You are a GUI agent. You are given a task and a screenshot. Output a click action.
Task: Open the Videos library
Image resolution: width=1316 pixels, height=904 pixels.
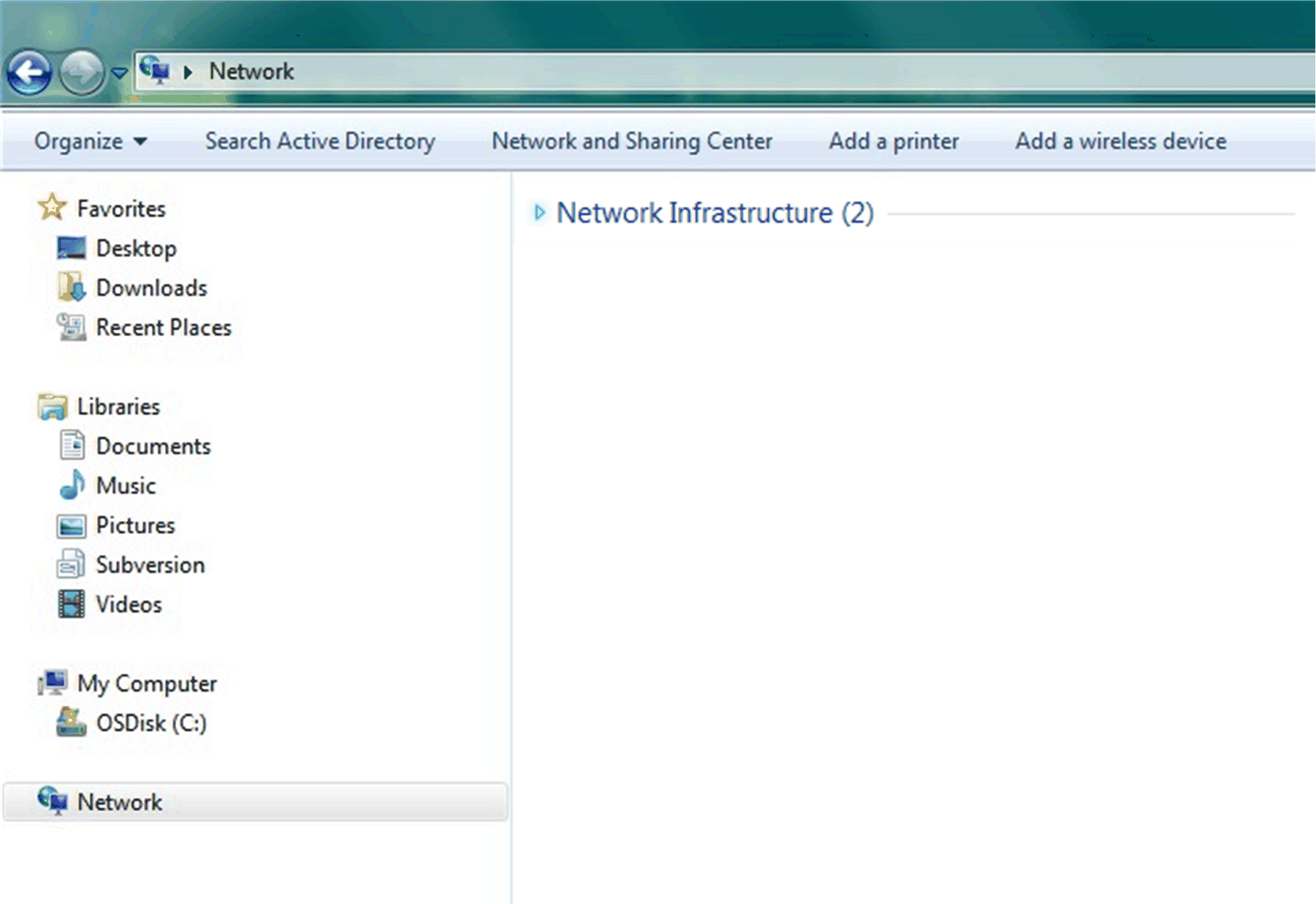pos(129,604)
